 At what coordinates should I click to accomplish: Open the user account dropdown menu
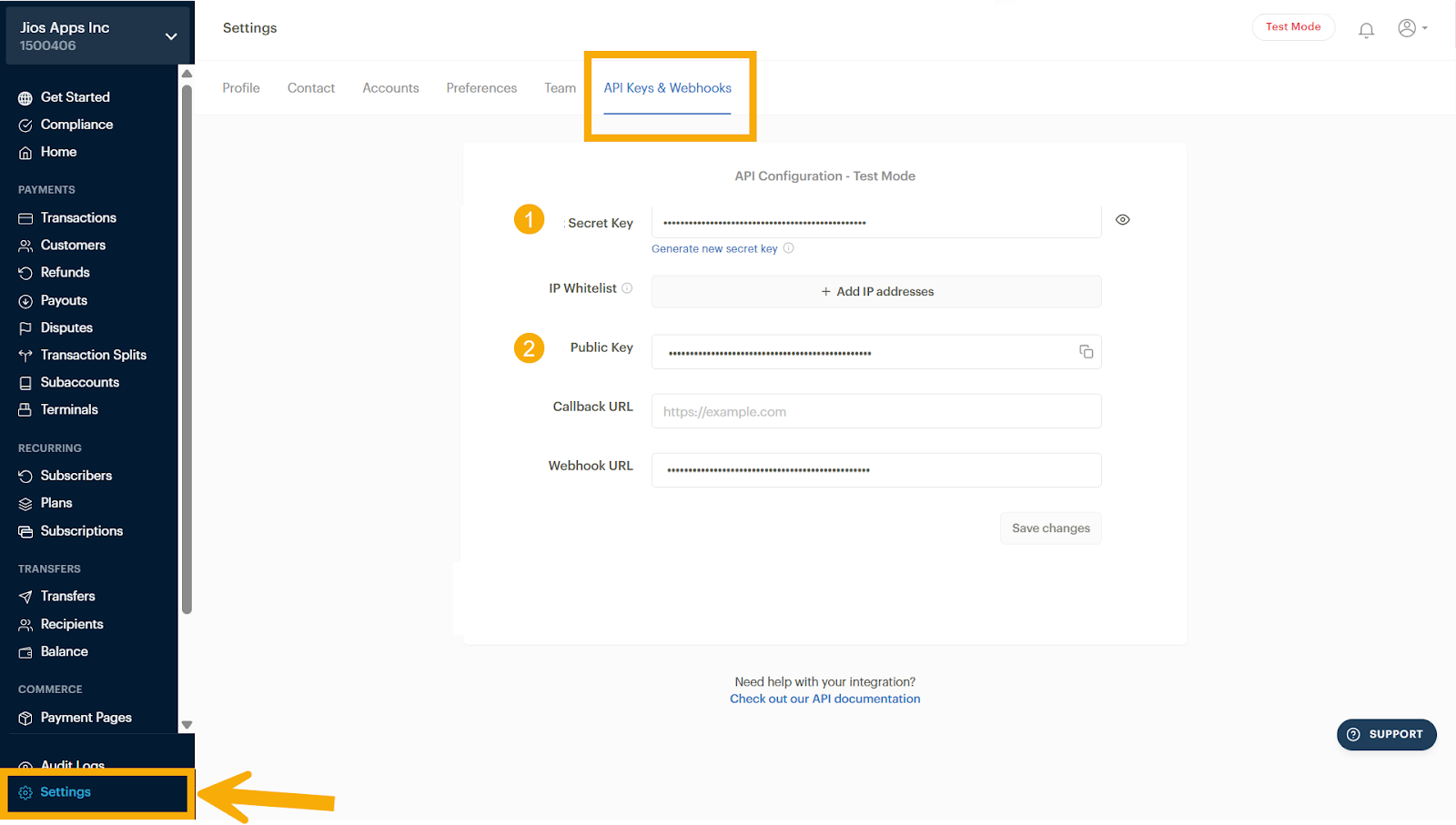point(1412,28)
